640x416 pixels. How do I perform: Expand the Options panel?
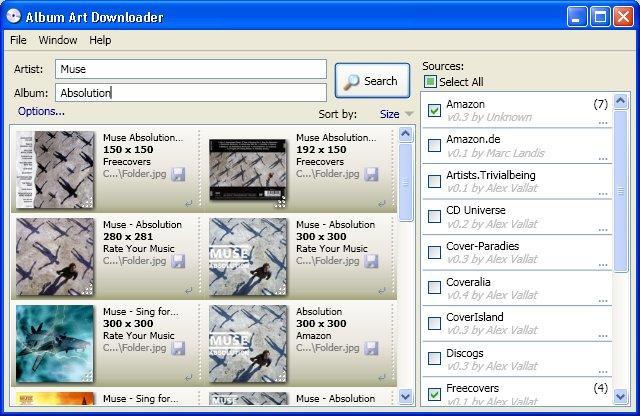pyautogui.click(x=41, y=111)
